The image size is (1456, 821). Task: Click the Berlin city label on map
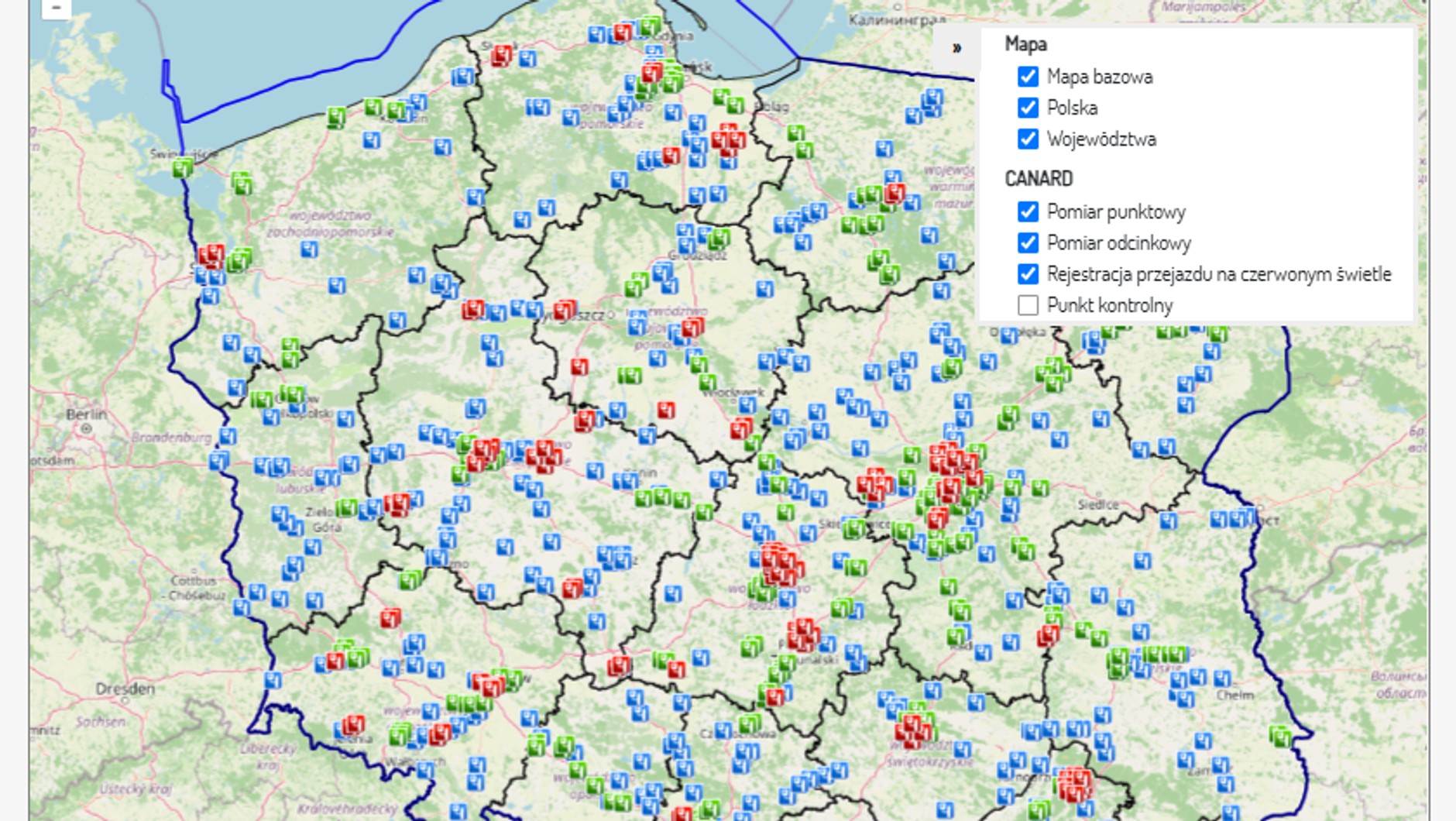(86, 414)
